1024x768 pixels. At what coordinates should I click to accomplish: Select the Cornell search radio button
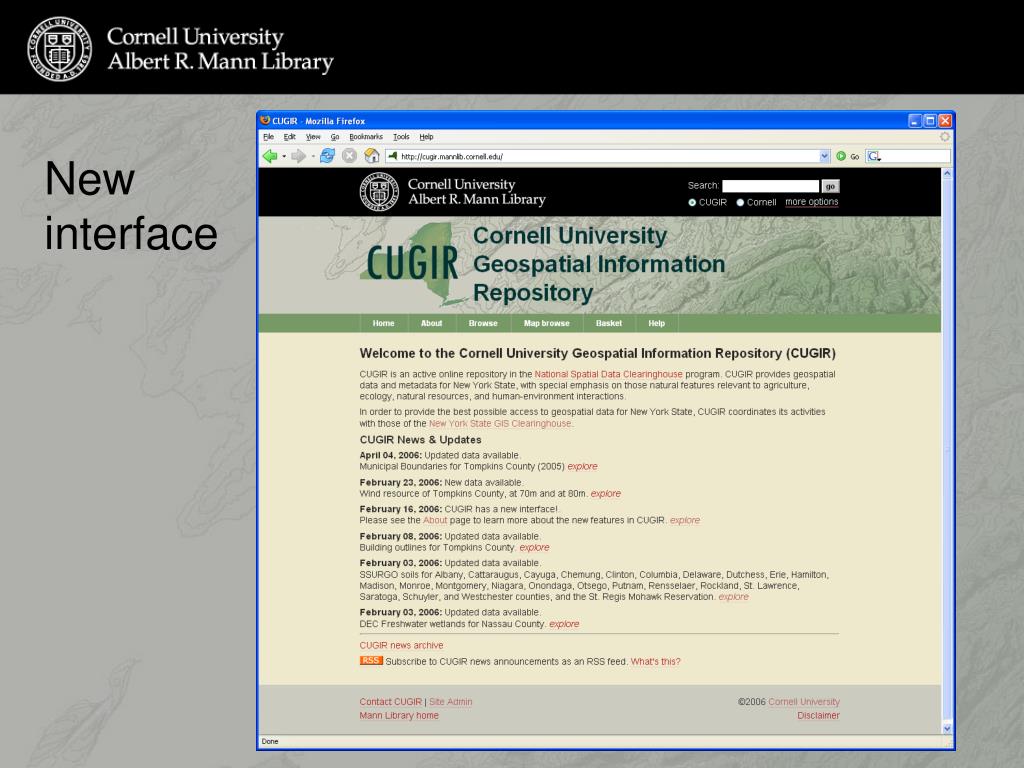point(741,202)
